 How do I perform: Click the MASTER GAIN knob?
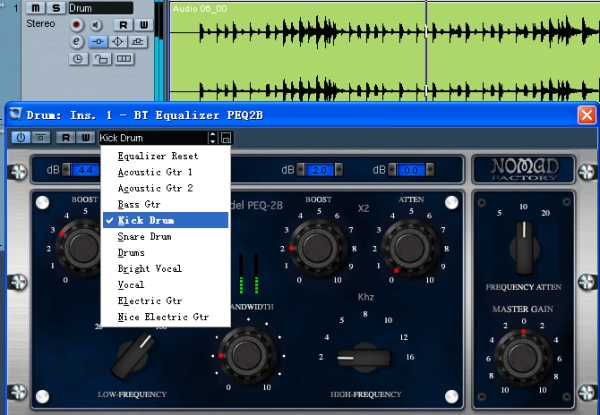click(x=523, y=358)
